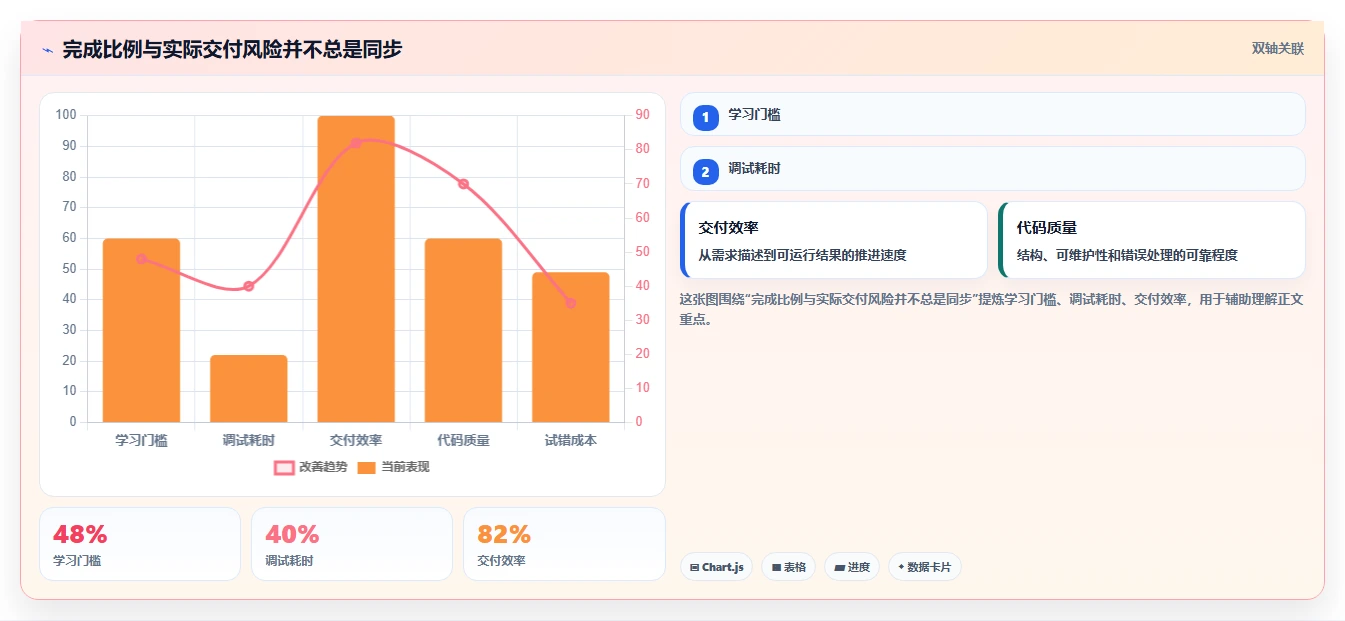
Task: Click the 表格 tag chip
Action: [789, 567]
